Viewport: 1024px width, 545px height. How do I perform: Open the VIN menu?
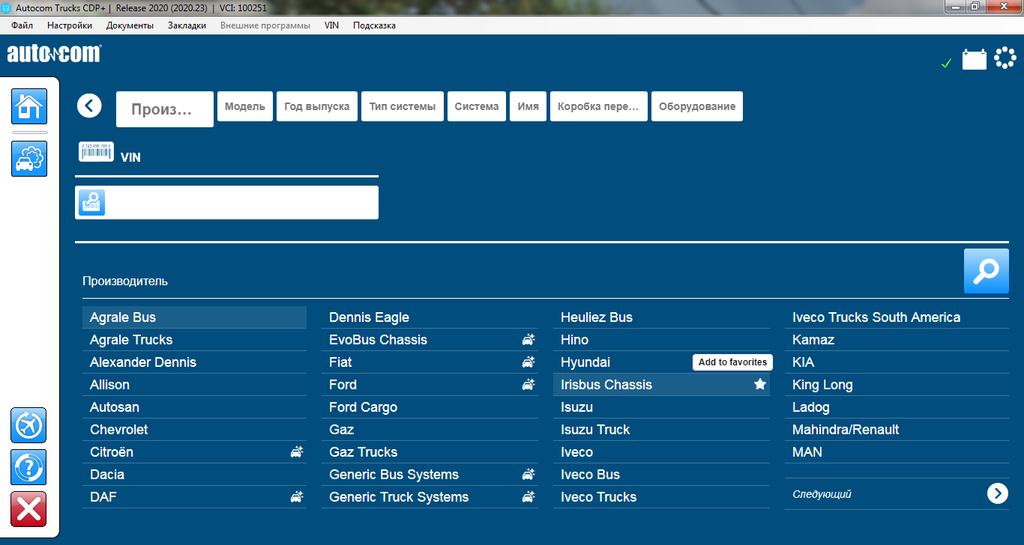(332, 25)
